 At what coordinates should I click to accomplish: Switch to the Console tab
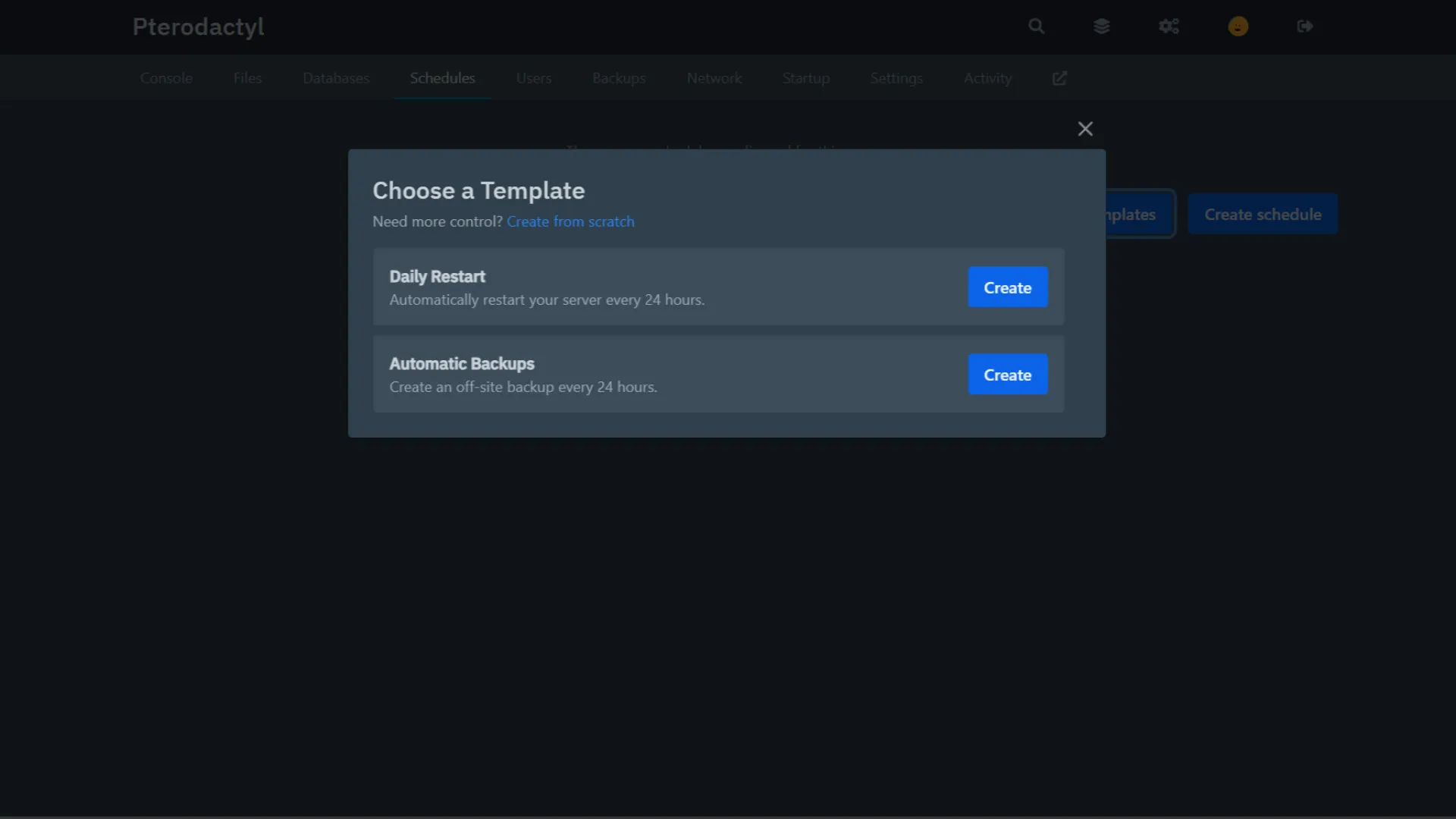[x=166, y=78]
